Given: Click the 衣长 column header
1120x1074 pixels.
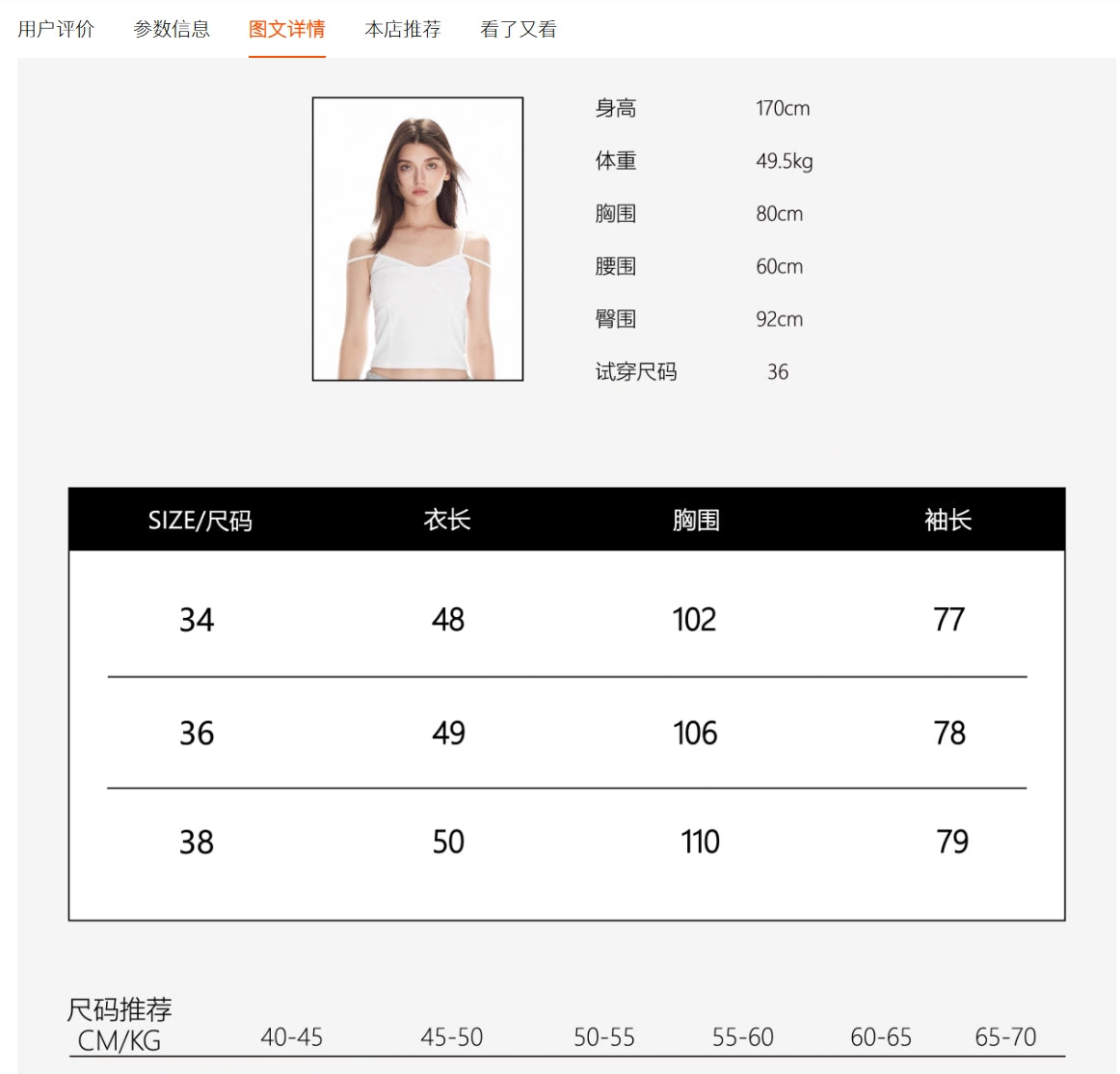Looking at the screenshot, I should pos(447,521).
